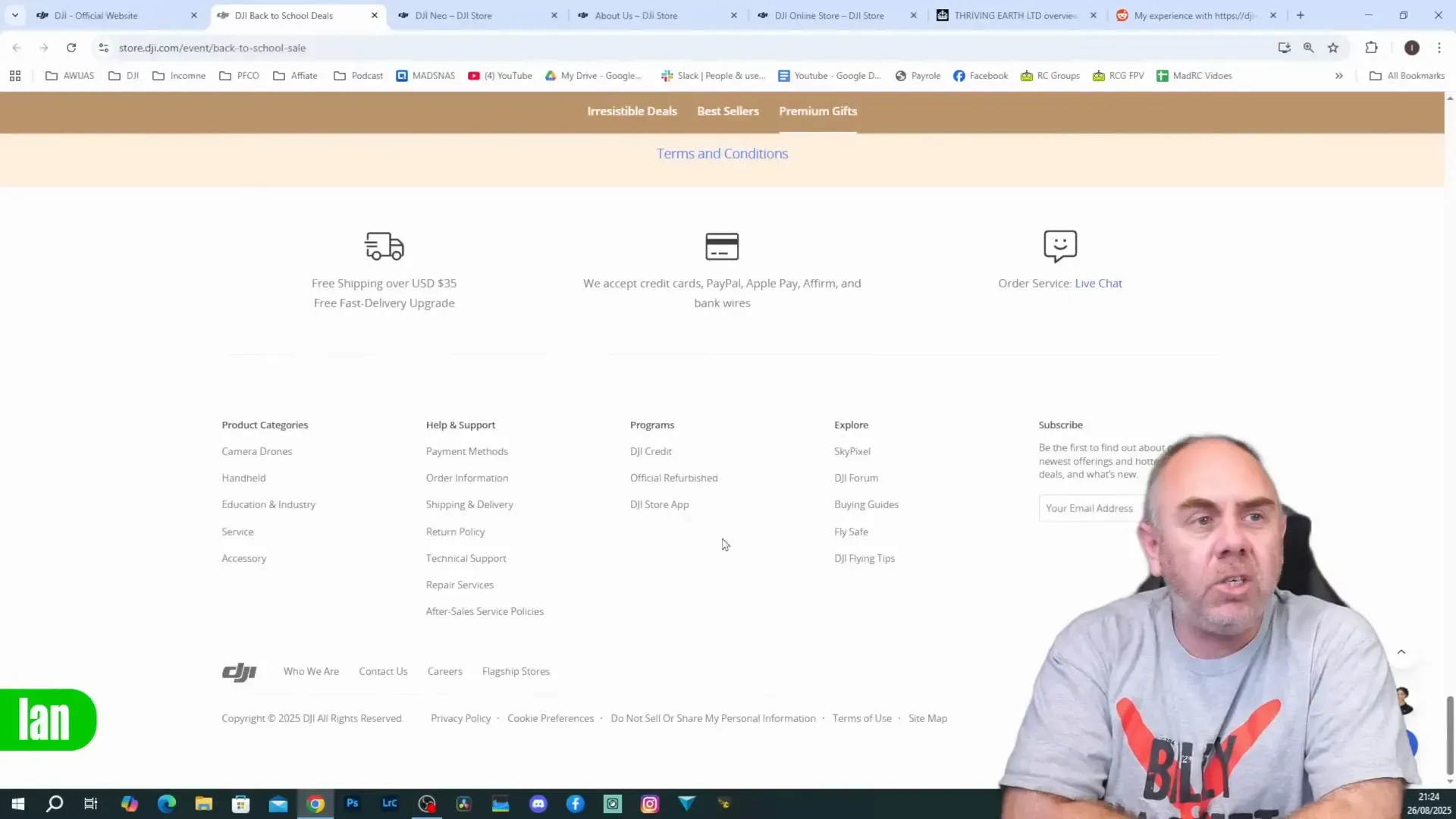Click the taskbar clock and date
The width and height of the screenshot is (1456, 819).
pos(1429,804)
